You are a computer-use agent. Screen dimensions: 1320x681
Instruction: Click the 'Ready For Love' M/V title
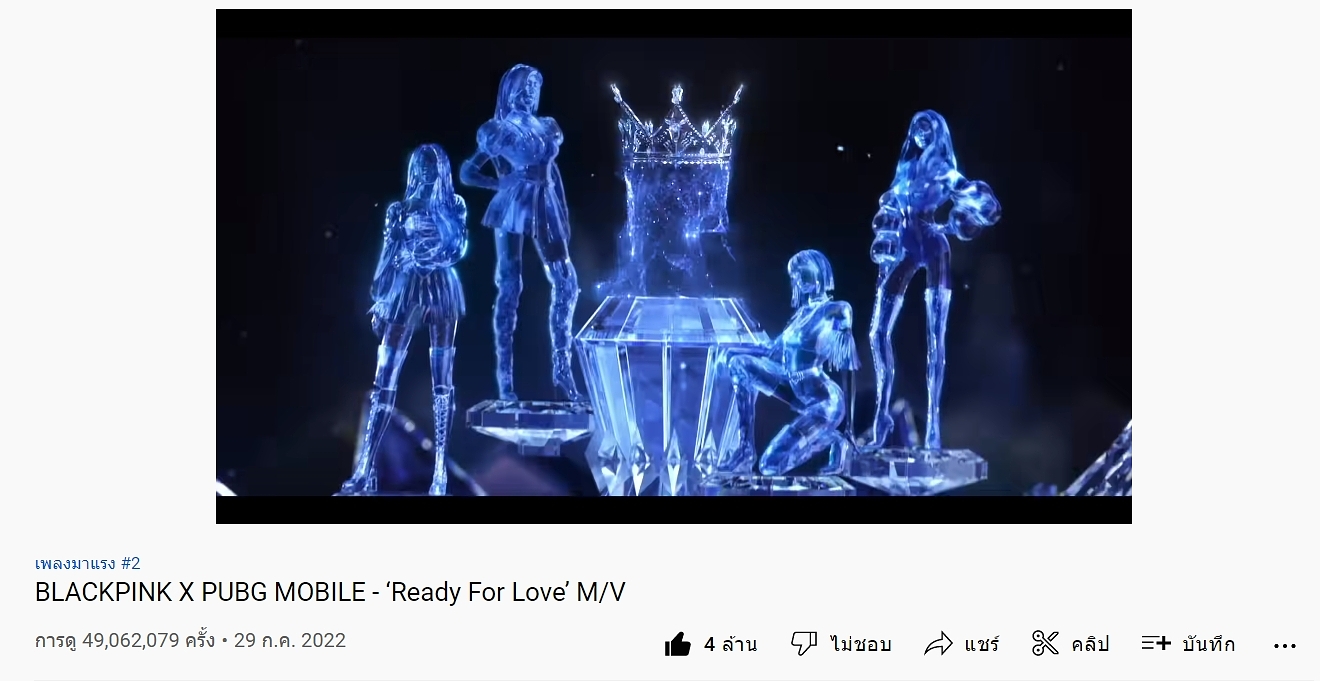click(330, 592)
